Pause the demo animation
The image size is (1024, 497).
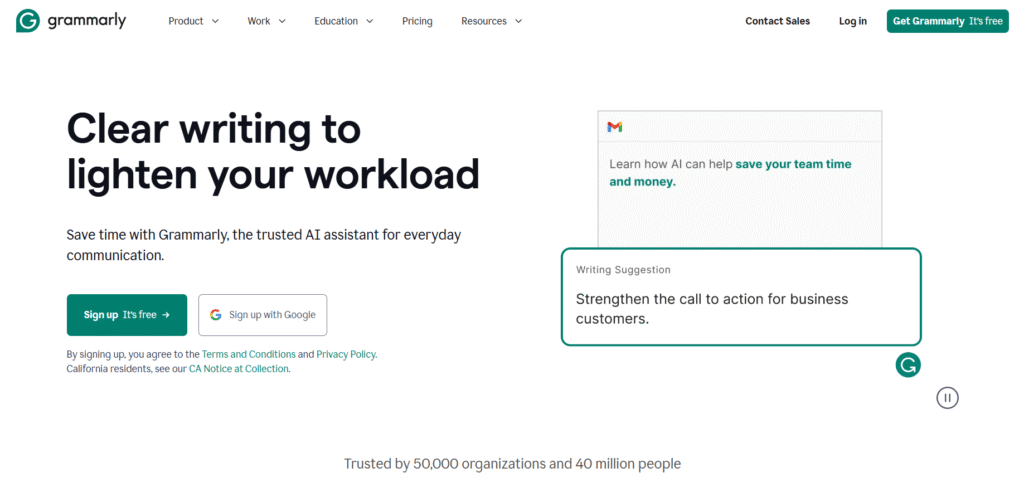coord(948,398)
